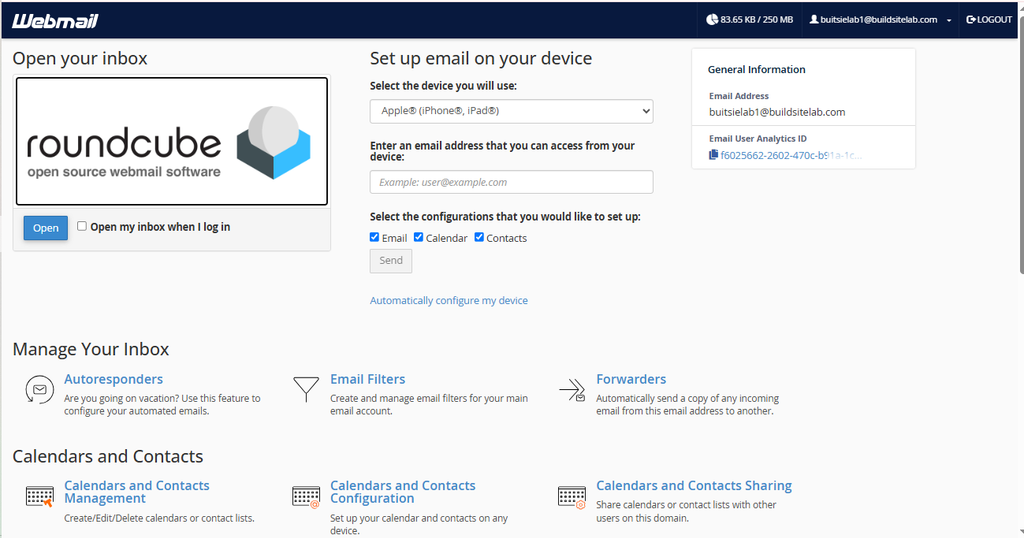Click the 83.65 KB / 250 MB usage text
Viewport: 1024px width, 538px height.
(756, 20)
